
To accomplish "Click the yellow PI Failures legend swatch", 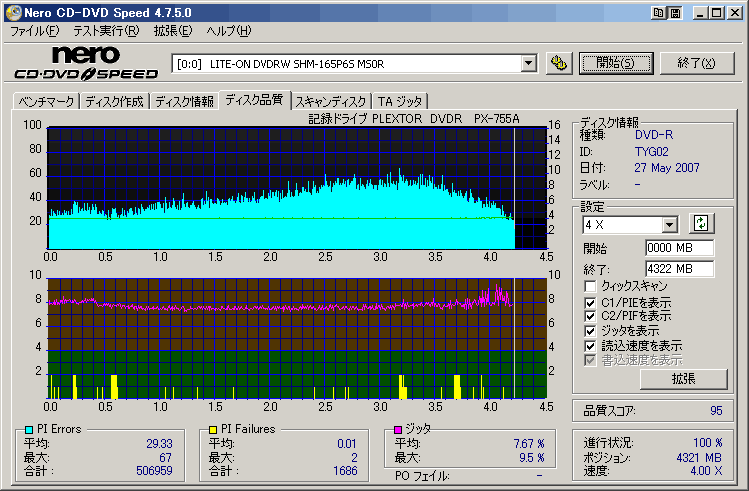I will [213, 430].
